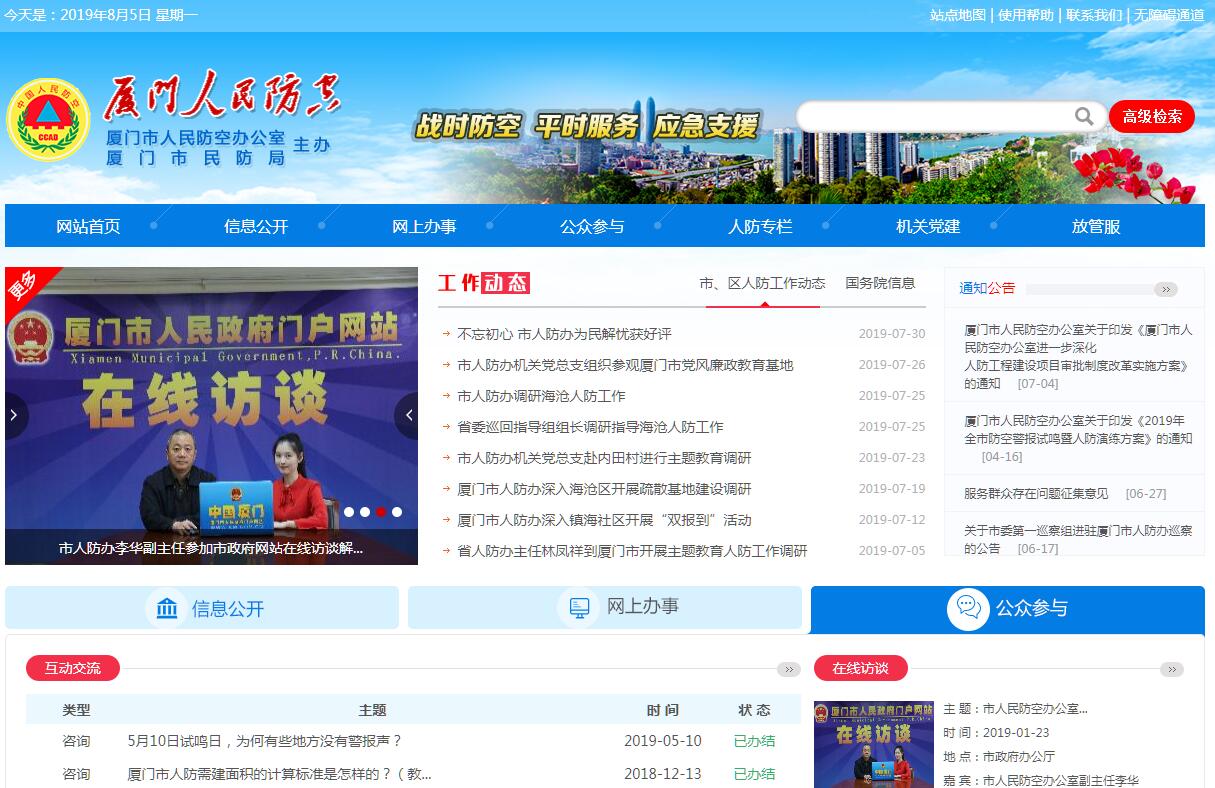Screen dimensions: 1215x788
Task: Select the 公众参与 section tab
Action: click(x=1008, y=609)
